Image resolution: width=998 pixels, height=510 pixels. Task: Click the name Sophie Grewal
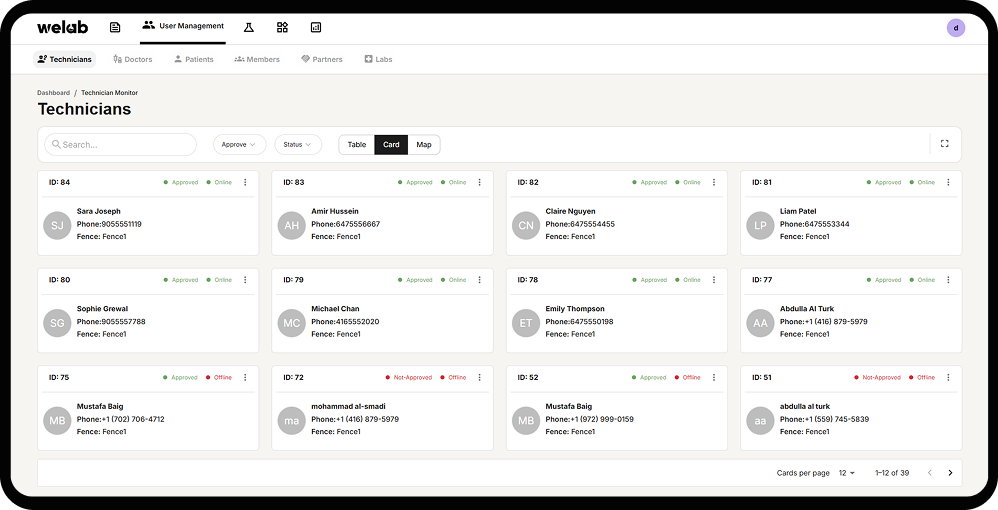click(102, 309)
